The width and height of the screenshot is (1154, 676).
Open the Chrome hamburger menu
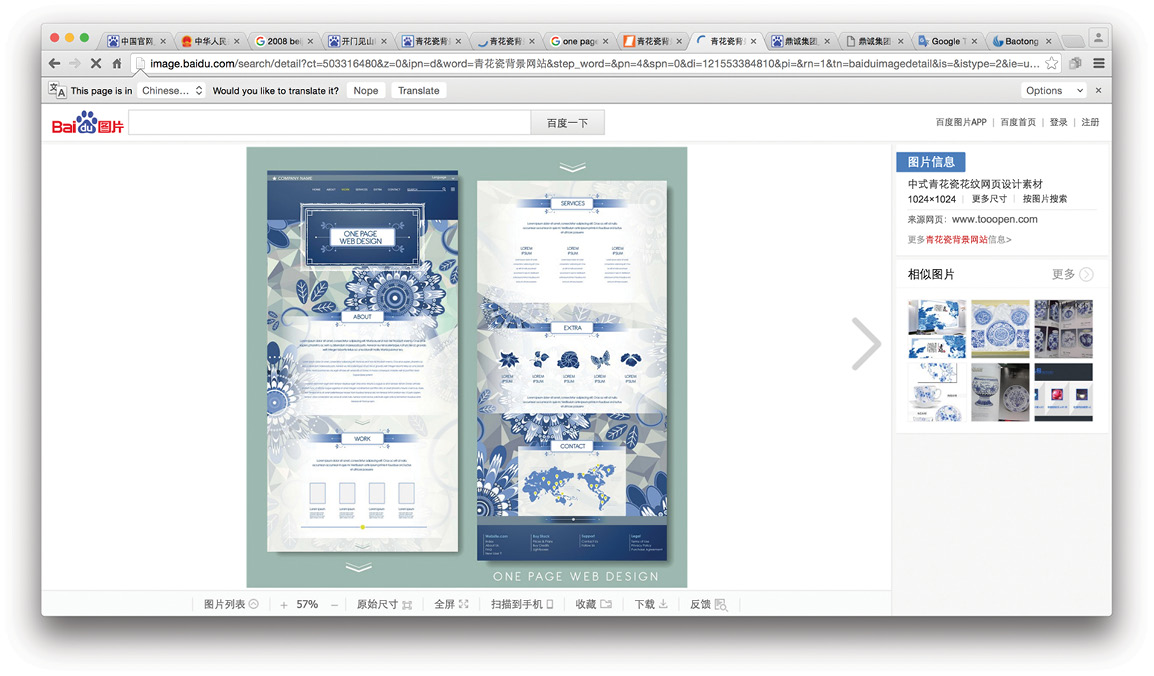click(1099, 64)
